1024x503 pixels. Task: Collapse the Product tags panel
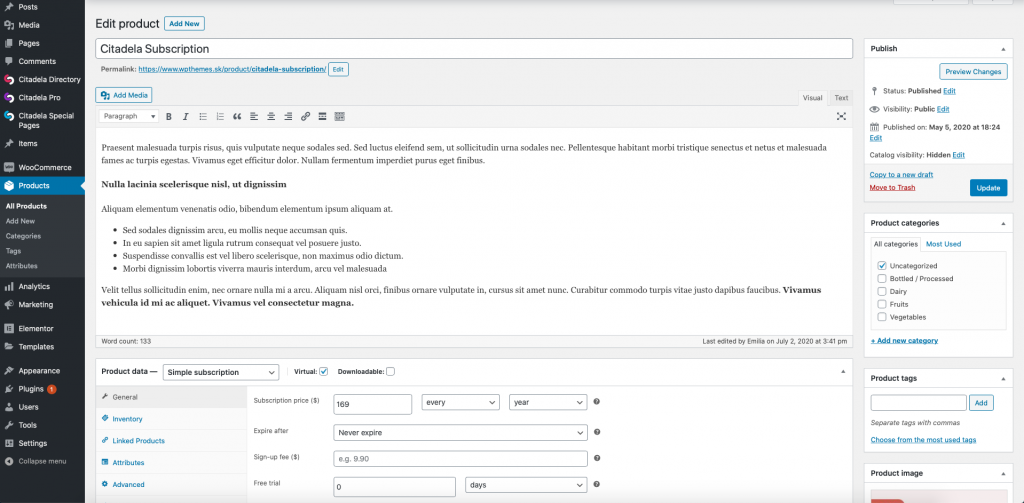pyautogui.click(x=1003, y=379)
